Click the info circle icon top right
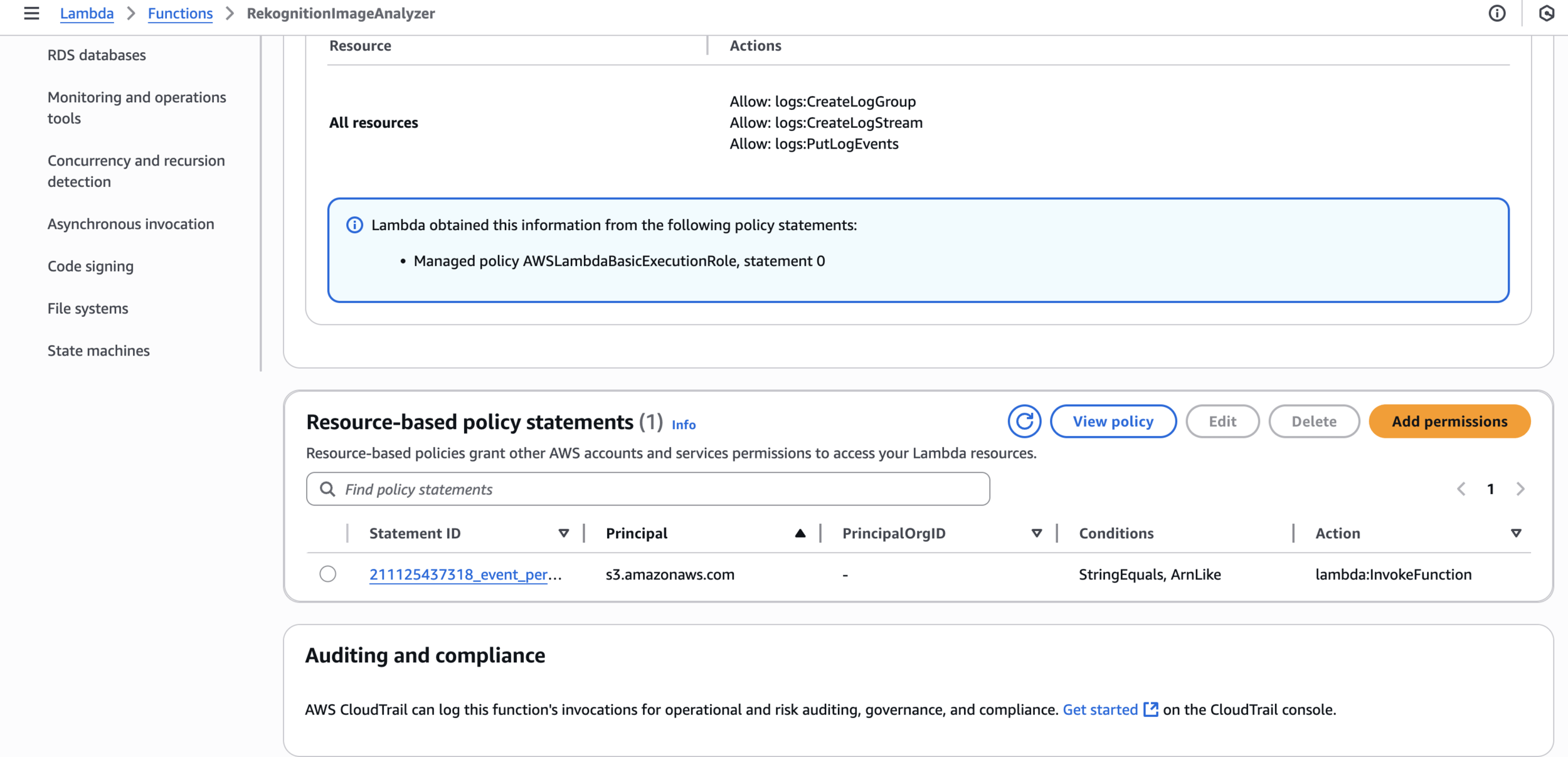 [1496, 13]
